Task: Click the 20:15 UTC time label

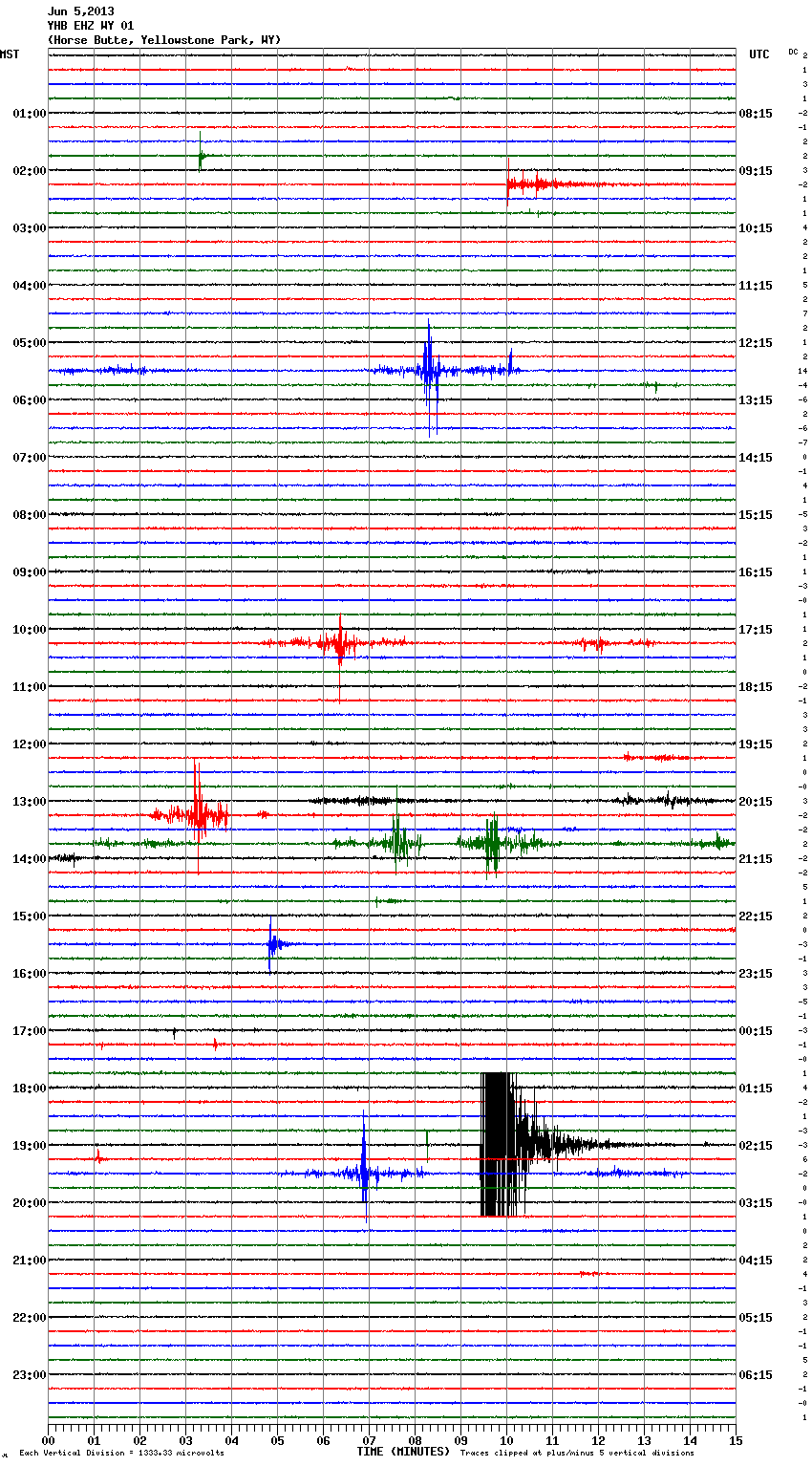Action: point(756,802)
